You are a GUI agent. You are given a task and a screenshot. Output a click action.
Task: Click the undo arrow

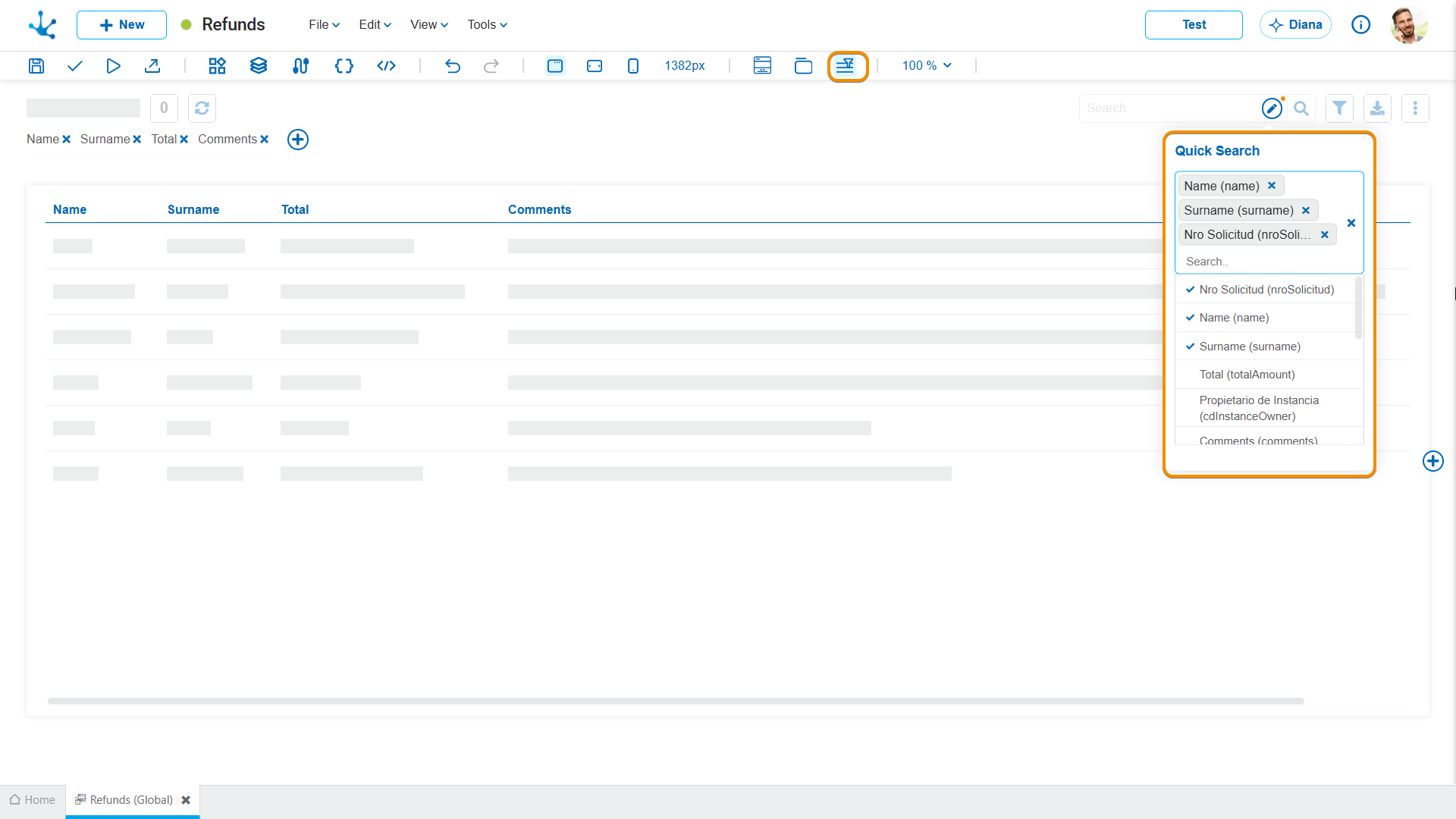click(x=453, y=66)
